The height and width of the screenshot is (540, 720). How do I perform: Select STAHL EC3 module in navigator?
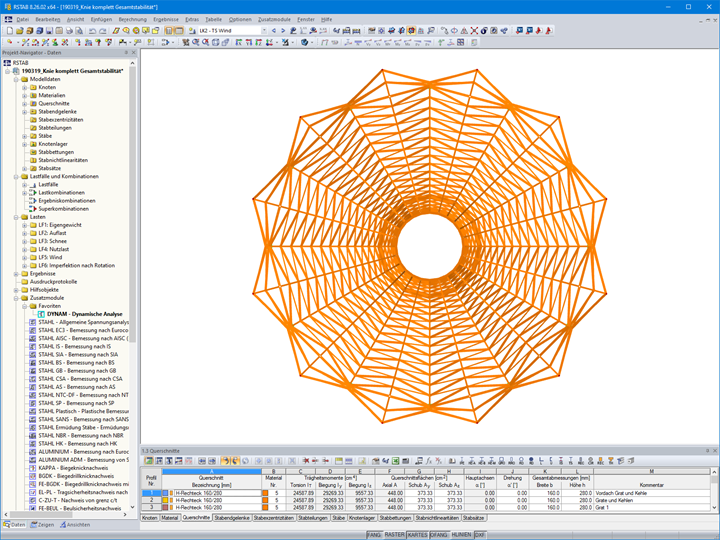coord(83,331)
